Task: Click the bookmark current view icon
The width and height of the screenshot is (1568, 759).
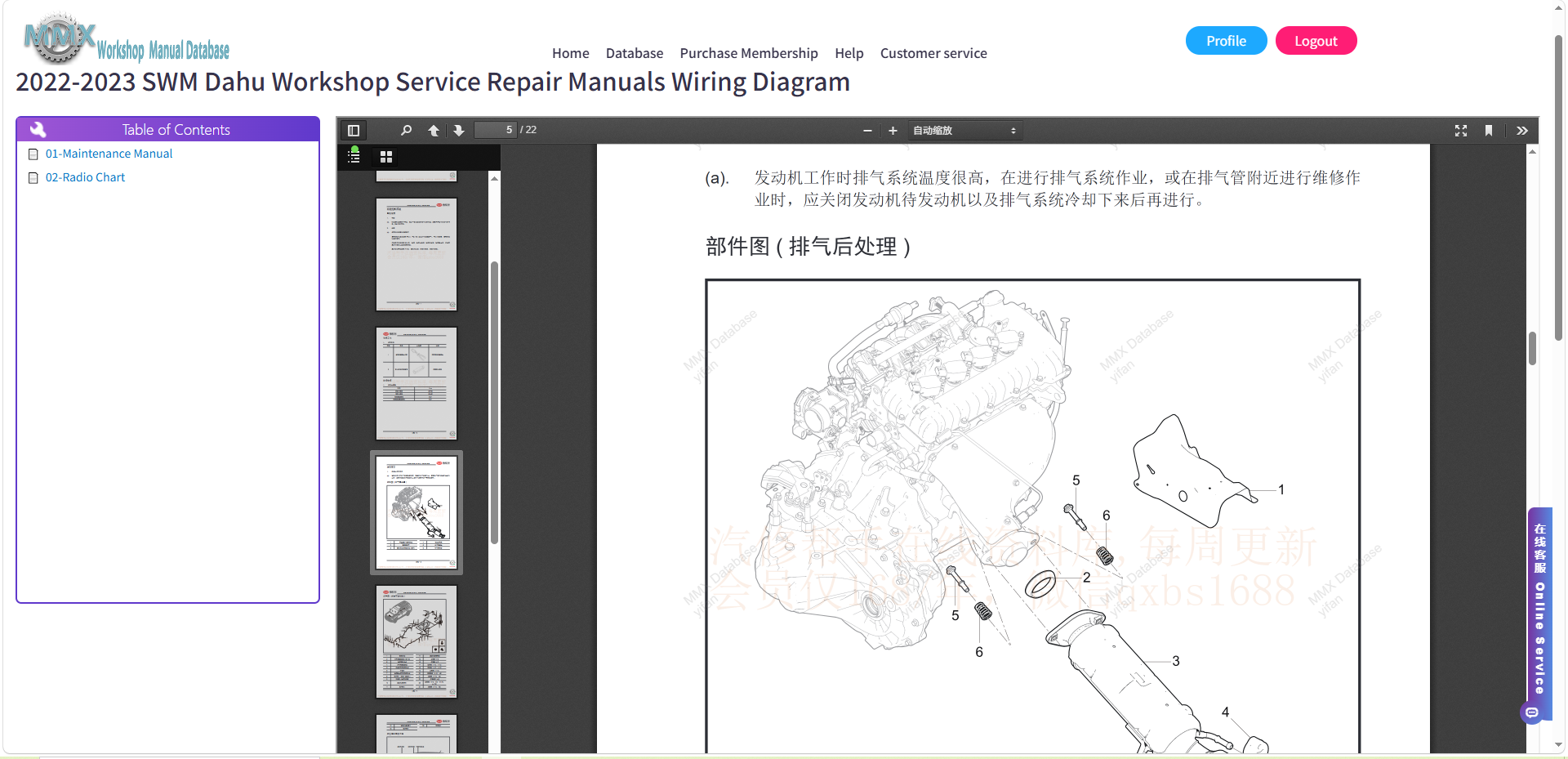Action: [1489, 131]
